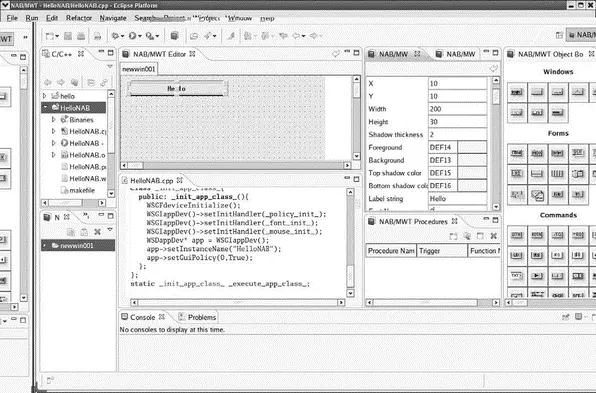Open C/C++ view menu triangle
Image resolution: width=596 pixels, height=393 pixels.
point(110,67)
